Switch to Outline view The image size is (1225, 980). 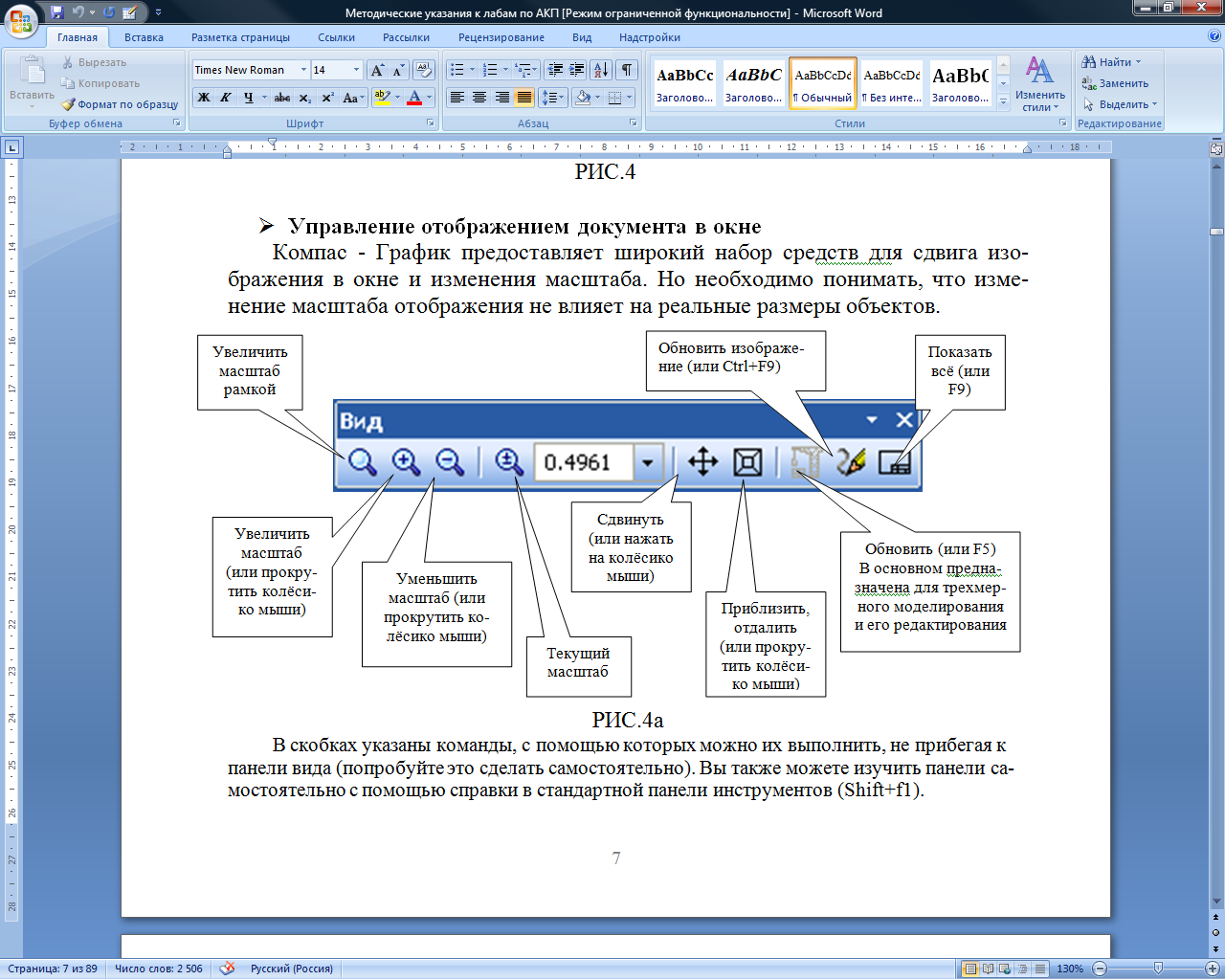click(1023, 969)
